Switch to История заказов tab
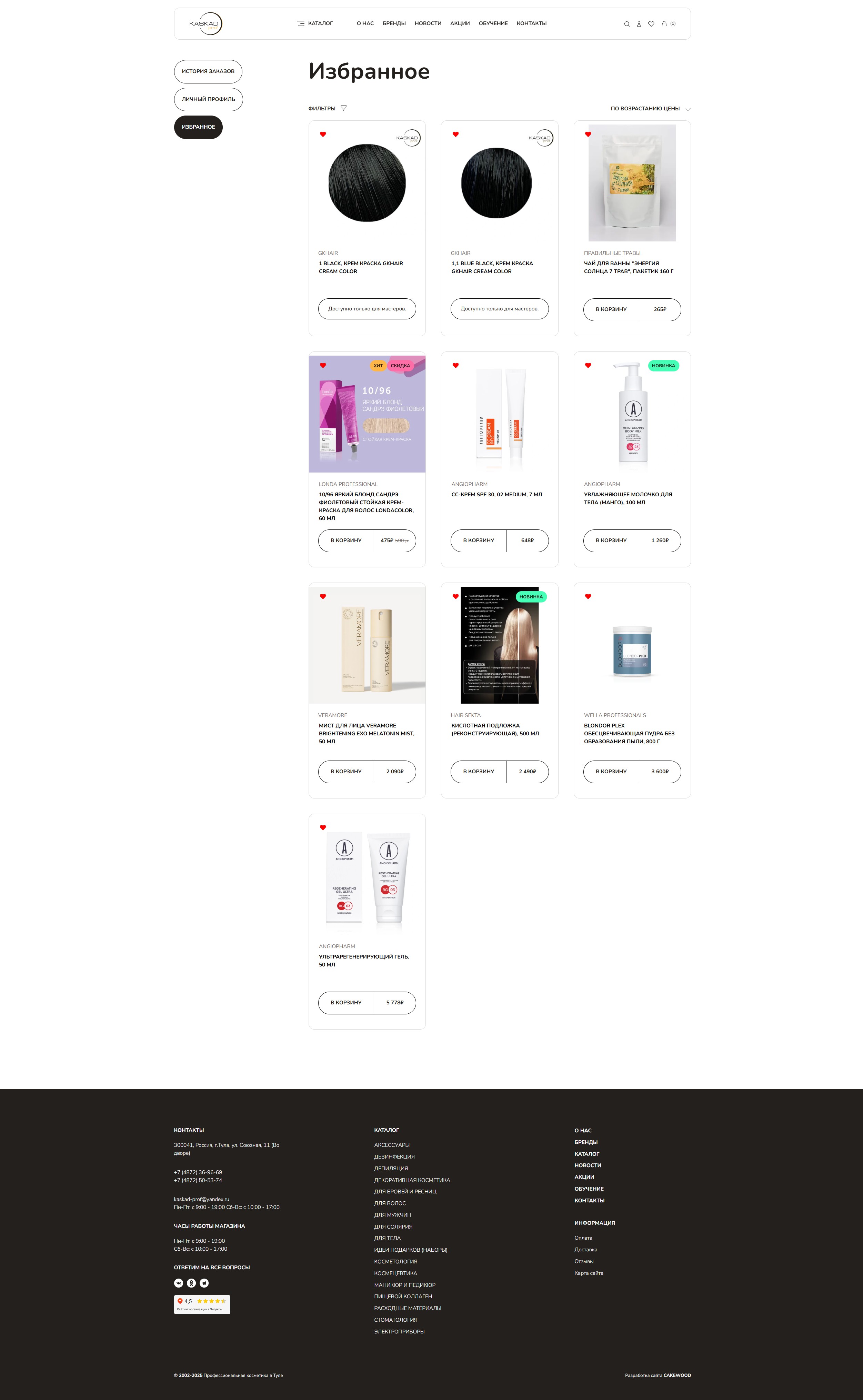Image resolution: width=863 pixels, height=1400 pixels. click(x=208, y=72)
